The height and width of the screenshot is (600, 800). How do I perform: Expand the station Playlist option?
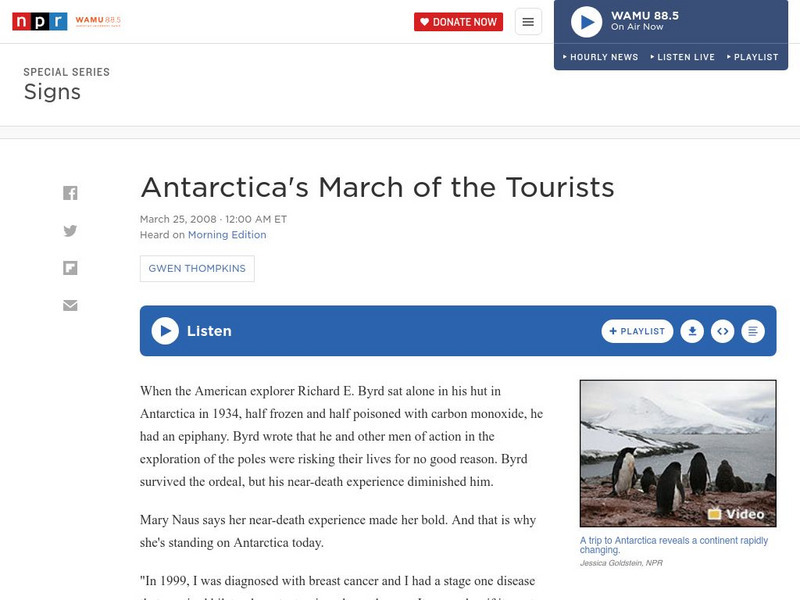pyautogui.click(x=752, y=57)
